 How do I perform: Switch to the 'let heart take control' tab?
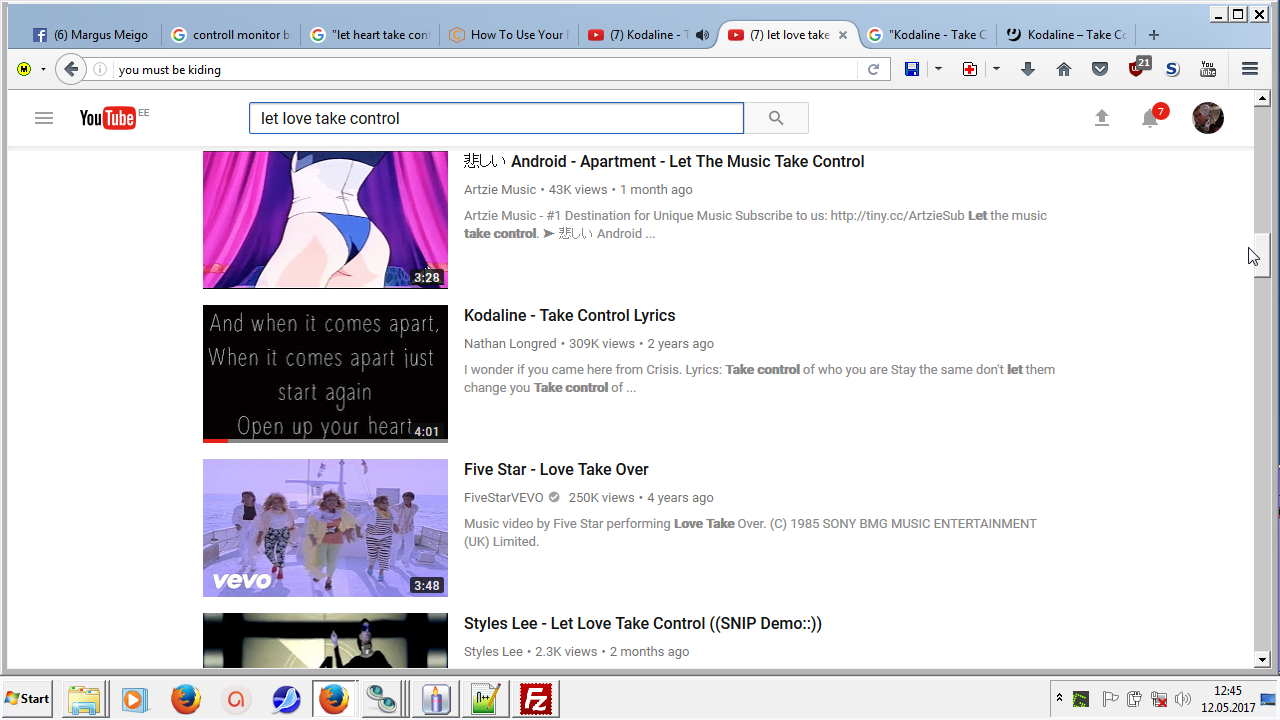click(x=371, y=35)
